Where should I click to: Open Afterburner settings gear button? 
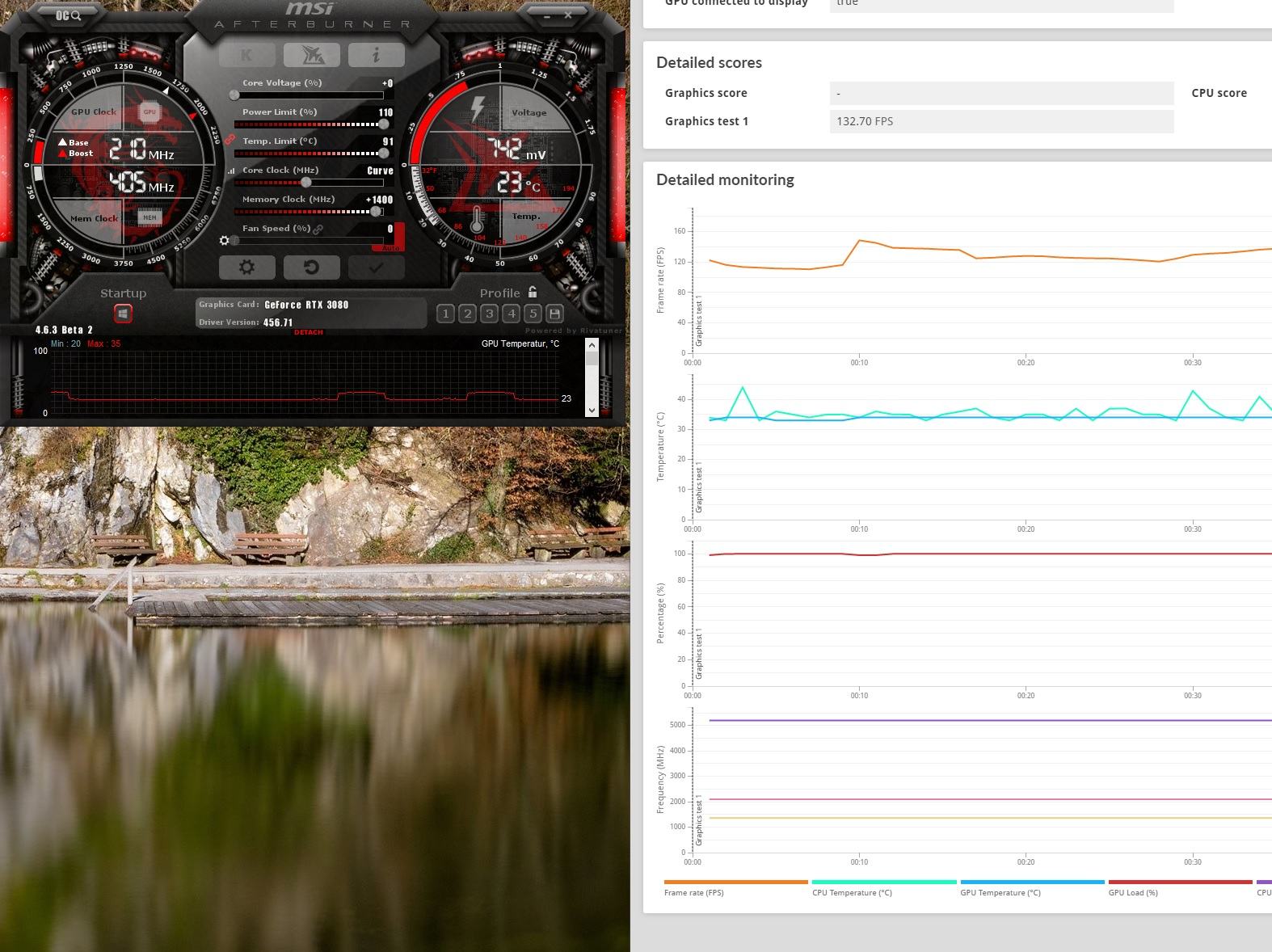[246, 267]
